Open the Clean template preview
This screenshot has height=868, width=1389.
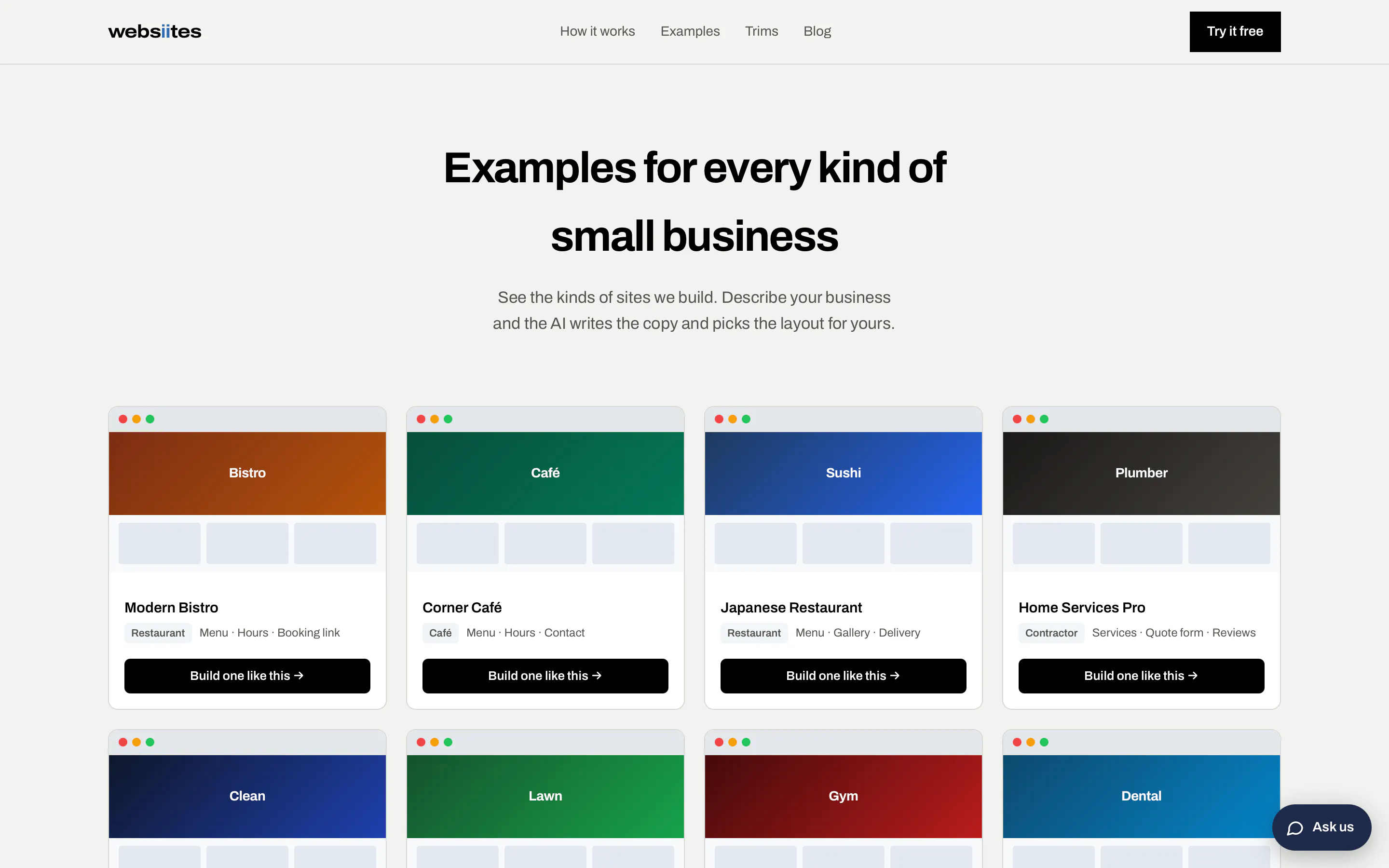[x=247, y=796]
